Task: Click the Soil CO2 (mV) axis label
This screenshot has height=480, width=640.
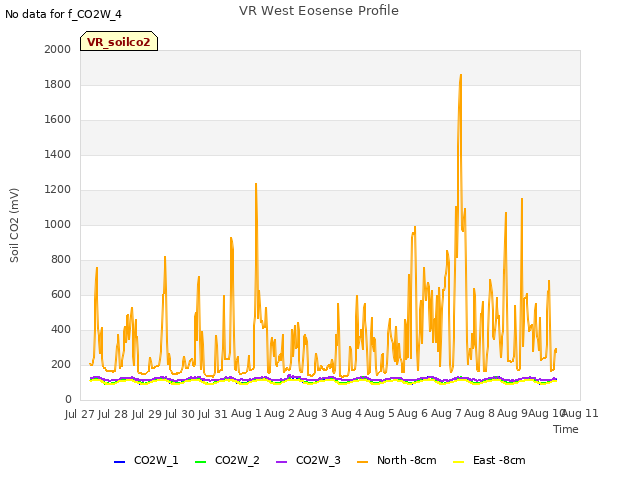Action: pyautogui.click(x=14, y=225)
